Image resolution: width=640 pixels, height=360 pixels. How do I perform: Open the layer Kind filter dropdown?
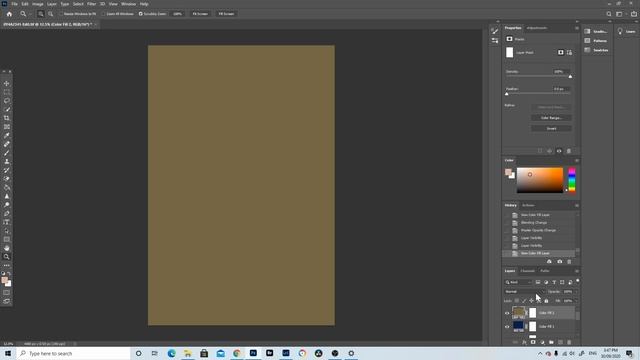[518, 282]
